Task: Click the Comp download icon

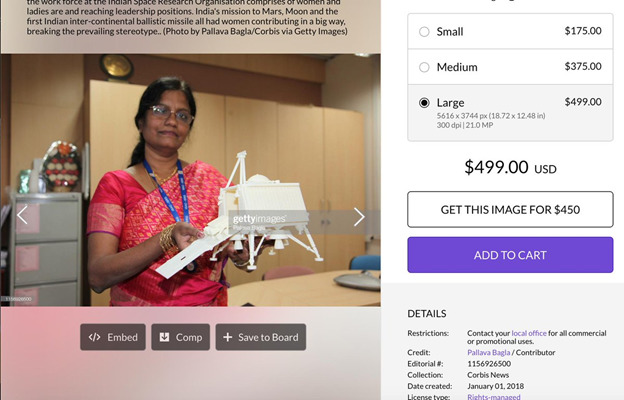Action: tap(164, 337)
